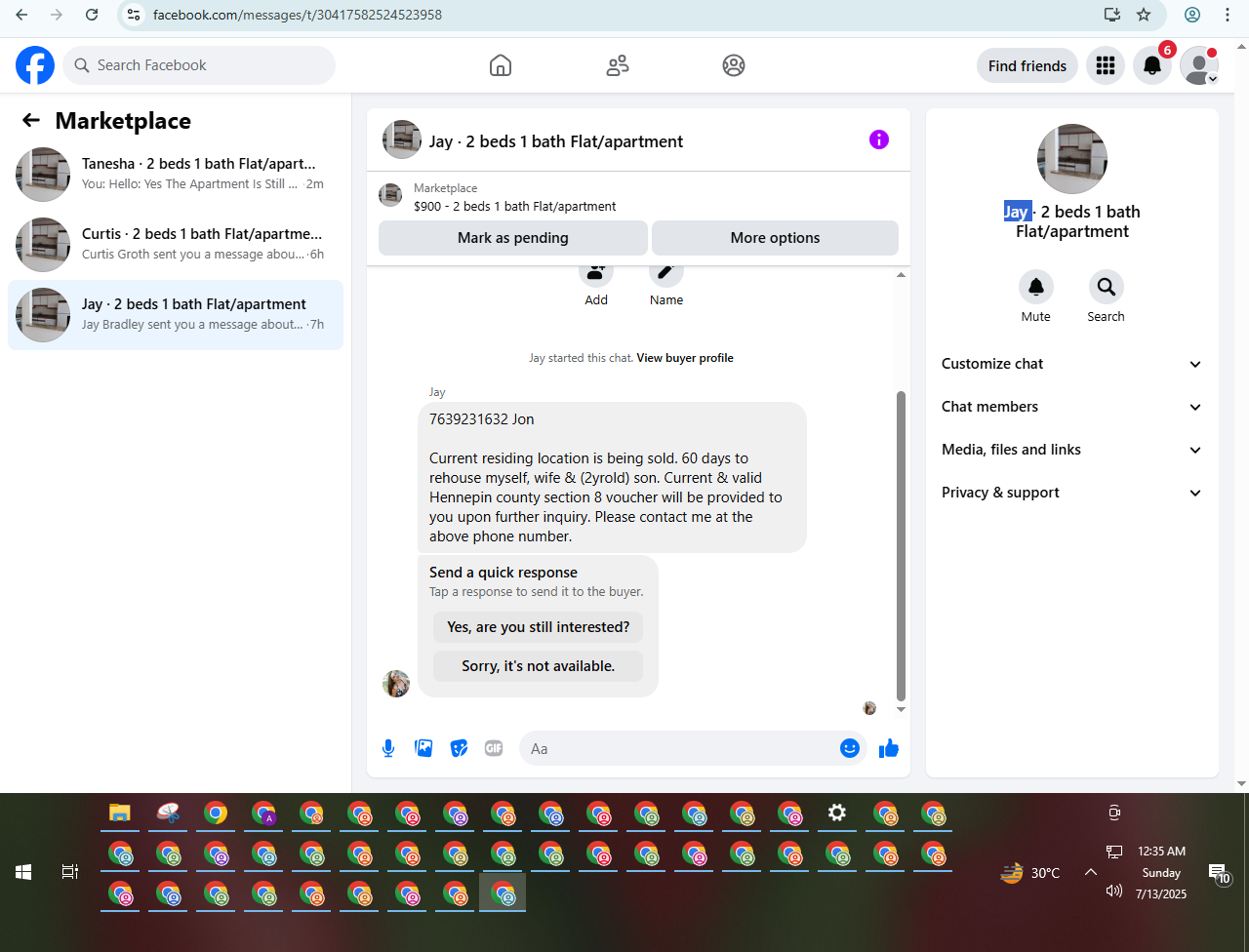Viewport: 1249px width, 952px height.
Task: Open the Facebook home logo
Action: (x=35, y=65)
